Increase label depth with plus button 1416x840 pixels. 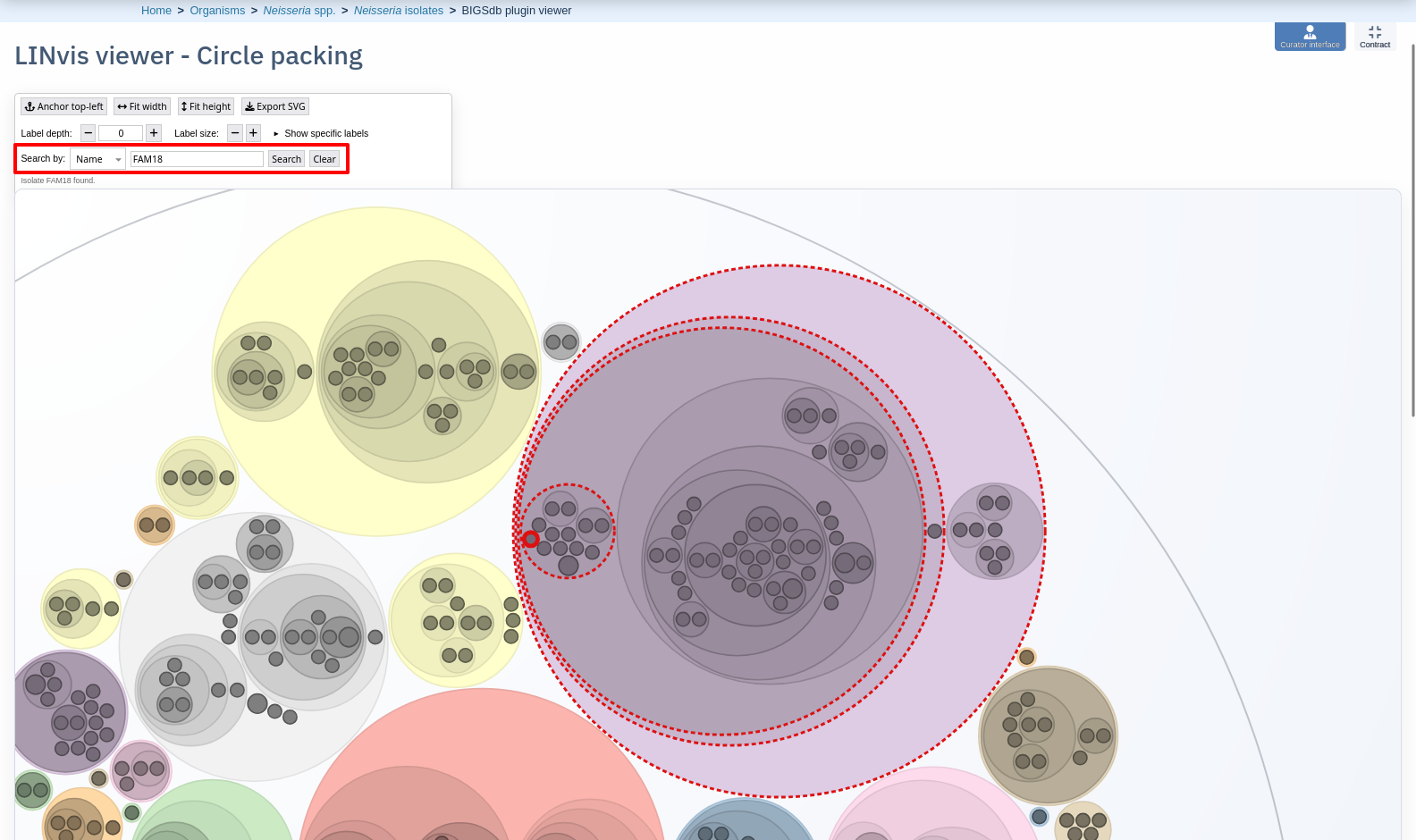tap(154, 133)
